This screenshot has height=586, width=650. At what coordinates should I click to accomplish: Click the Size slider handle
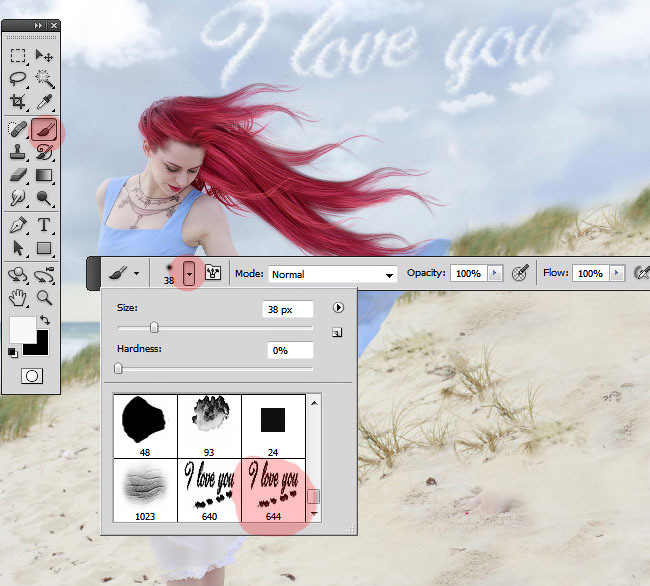[x=154, y=327]
